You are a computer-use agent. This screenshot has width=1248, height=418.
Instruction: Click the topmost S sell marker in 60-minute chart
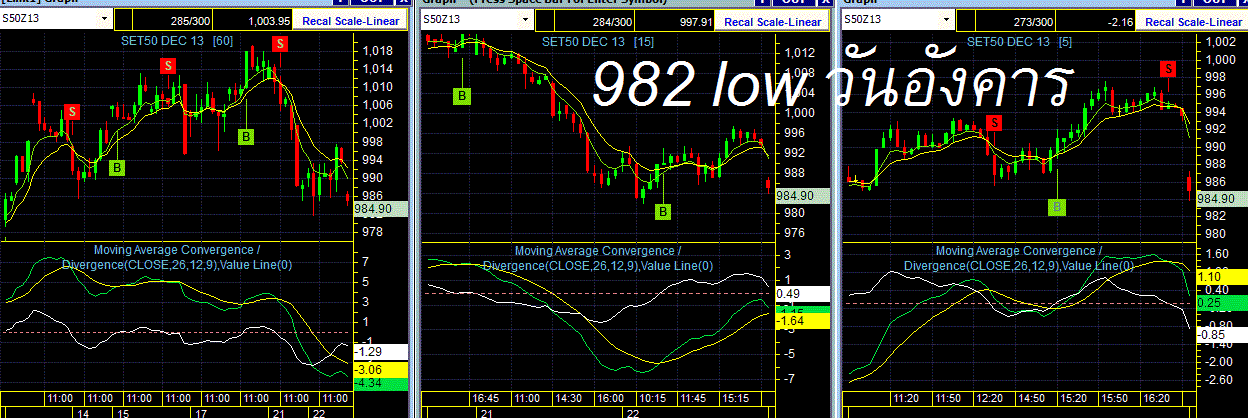279,42
